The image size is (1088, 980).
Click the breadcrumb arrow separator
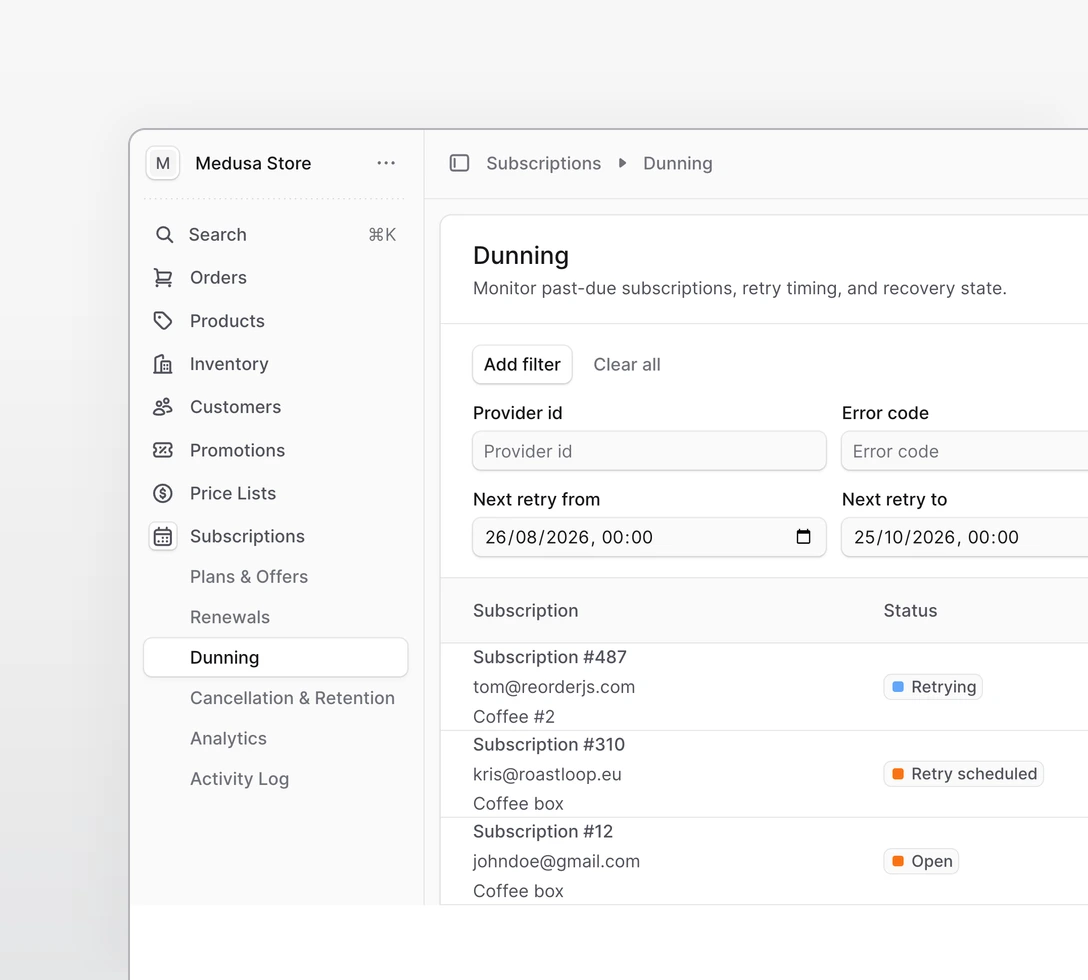622,163
